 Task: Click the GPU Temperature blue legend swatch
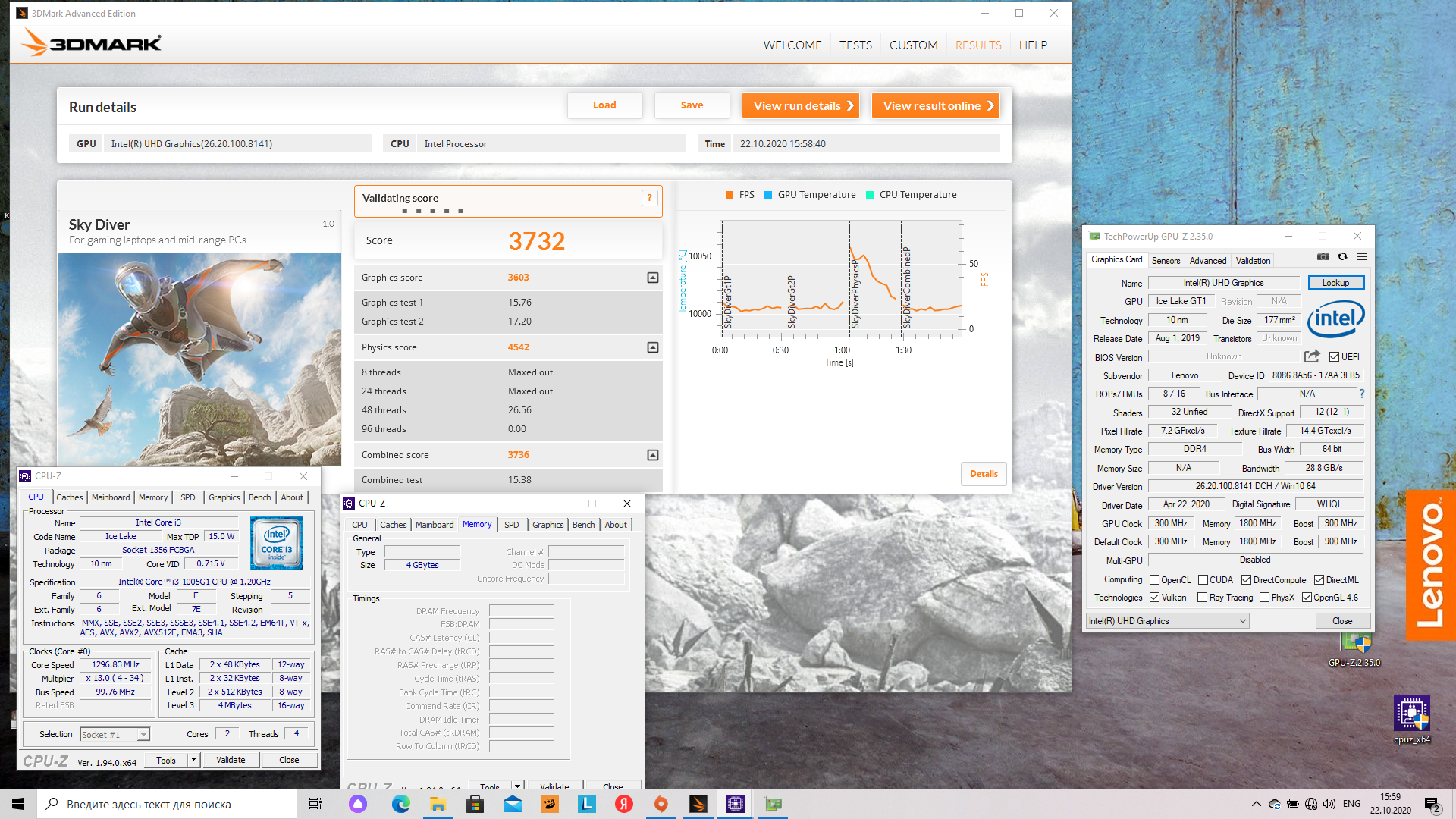768,195
